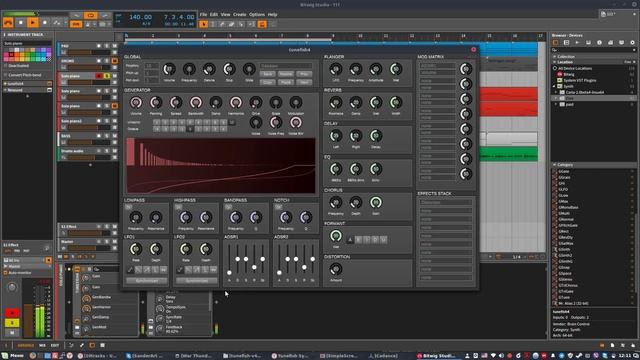Open the desktop Menu button in taskbar

13,356
